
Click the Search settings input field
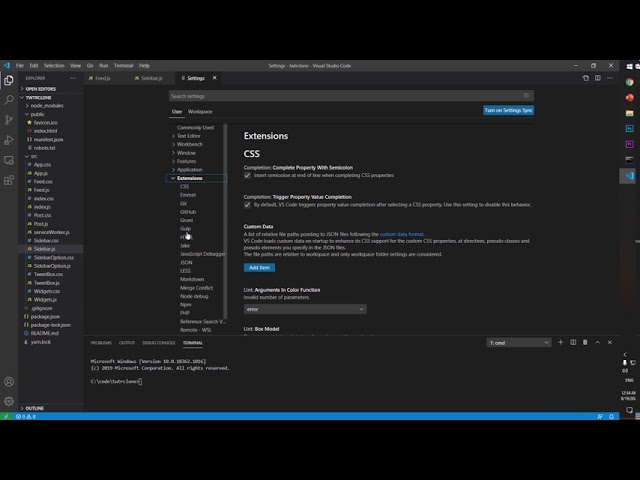coord(351,96)
